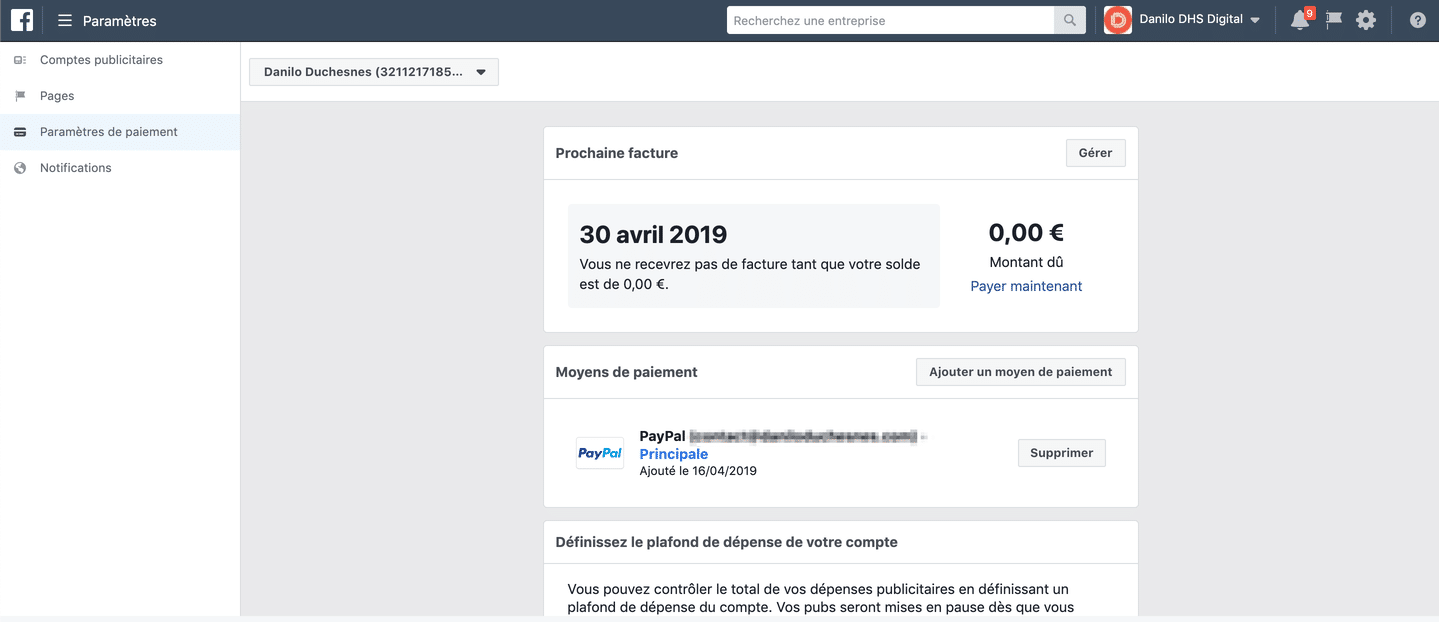The image size is (1439, 622).
Task: Open Comptes publicitaires in the sidebar
Action: click(x=120, y=60)
